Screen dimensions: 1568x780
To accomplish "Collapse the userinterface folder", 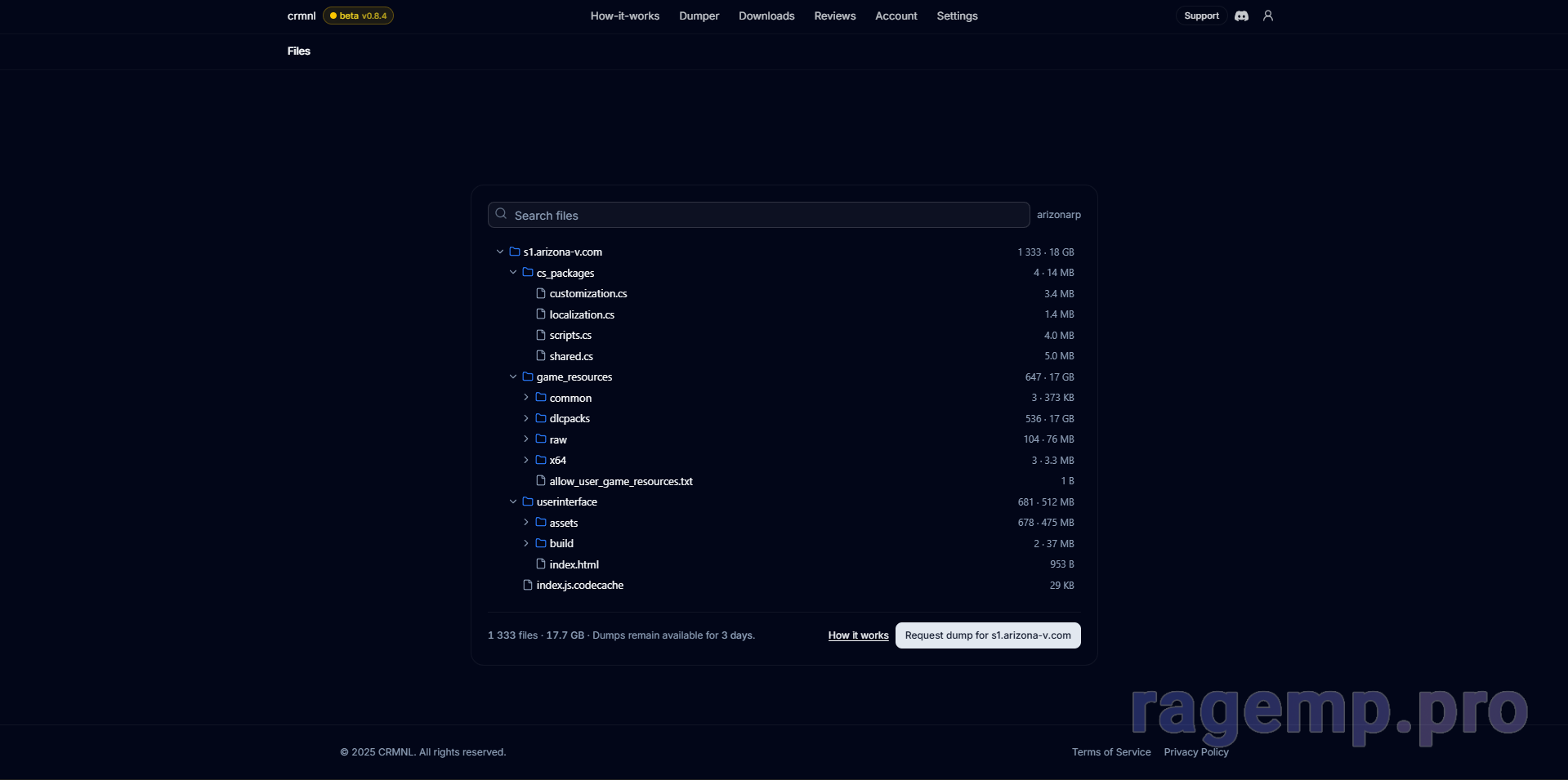I will [x=513, y=501].
